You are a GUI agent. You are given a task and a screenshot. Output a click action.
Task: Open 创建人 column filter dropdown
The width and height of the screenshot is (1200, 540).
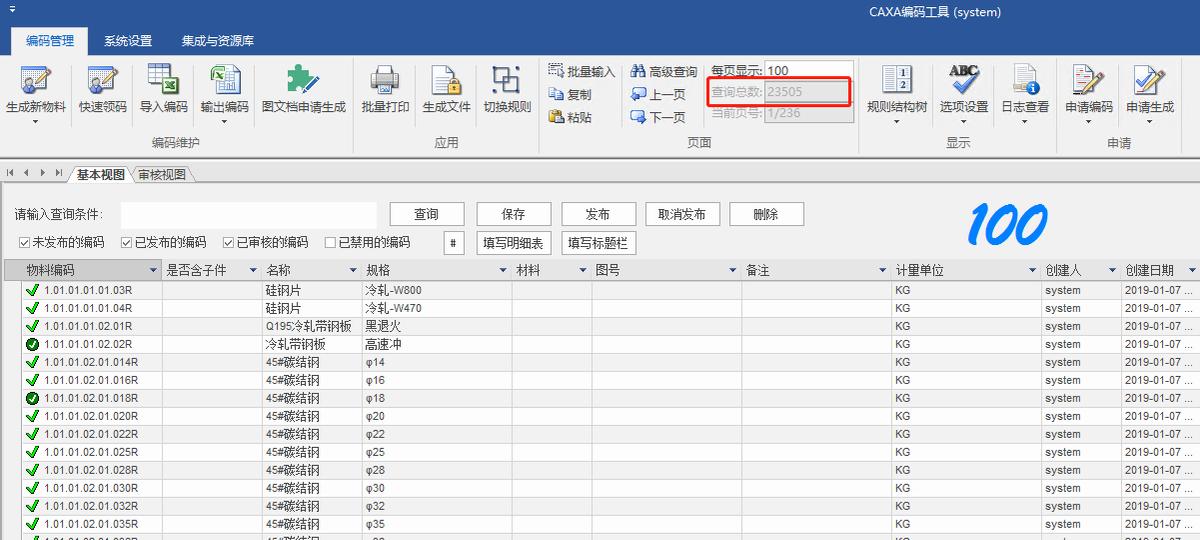(x=1113, y=271)
